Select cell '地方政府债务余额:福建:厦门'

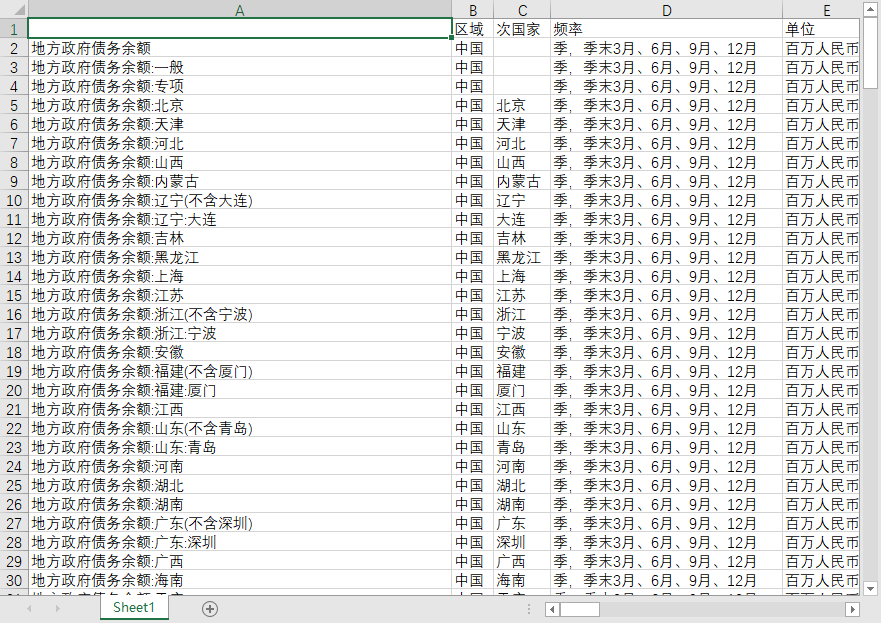coord(240,390)
